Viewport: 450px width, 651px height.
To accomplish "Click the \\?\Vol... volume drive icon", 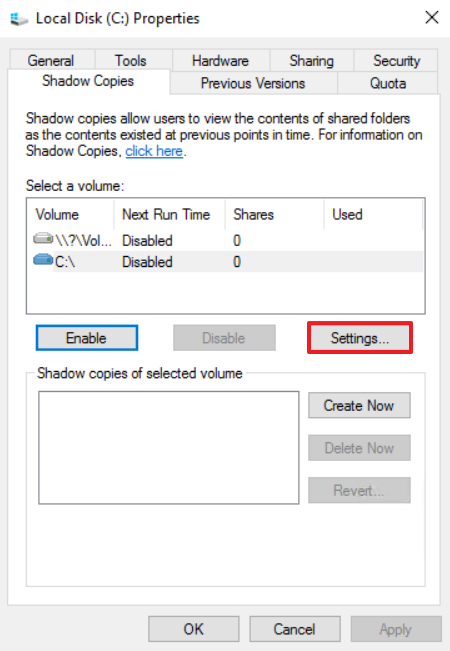I will 43,239.
